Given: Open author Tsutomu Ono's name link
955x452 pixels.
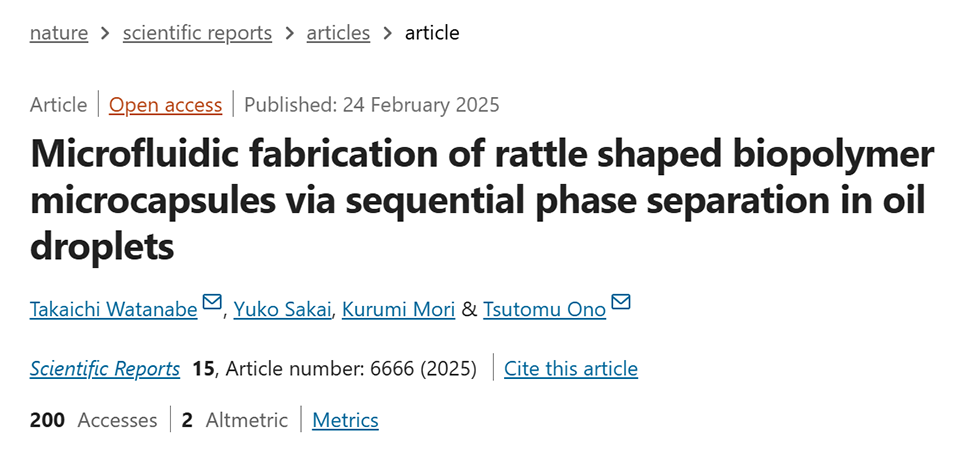Looking at the screenshot, I should click(544, 309).
